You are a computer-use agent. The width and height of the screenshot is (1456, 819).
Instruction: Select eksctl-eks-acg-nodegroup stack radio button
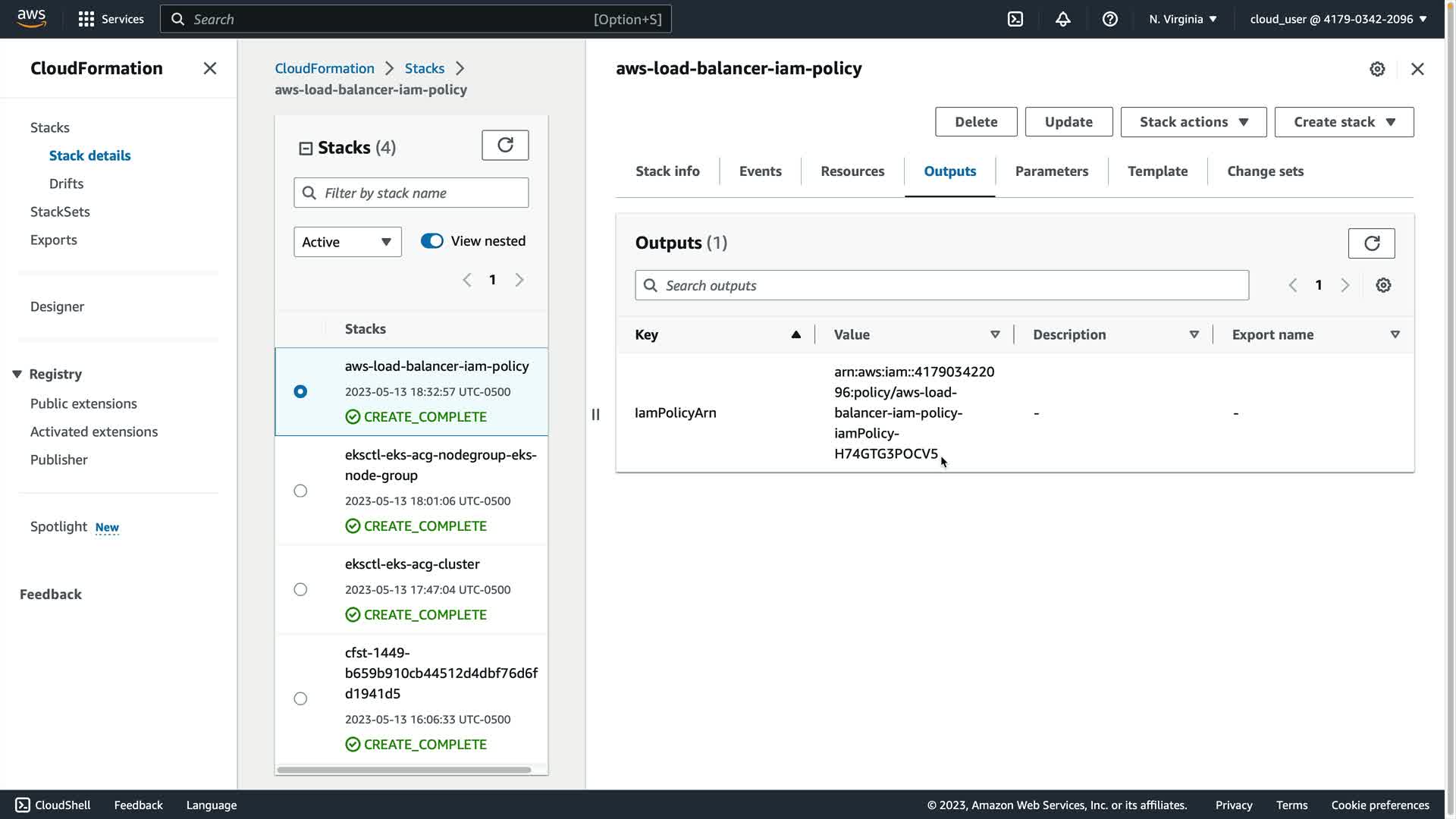(x=300, y=491)
